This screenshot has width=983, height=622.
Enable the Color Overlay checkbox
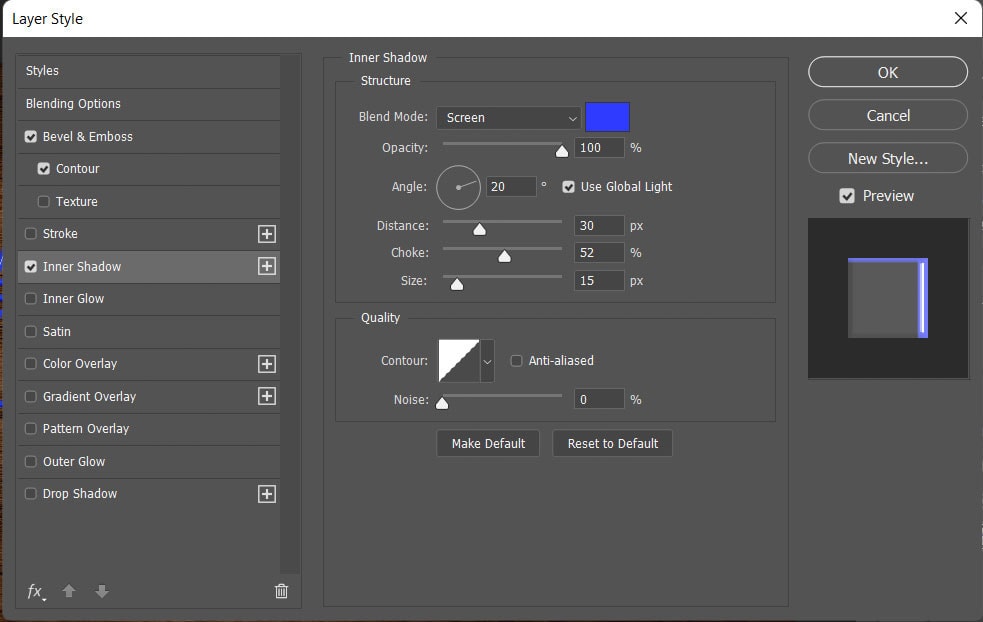pyautogui.click(x=31, y=363)
